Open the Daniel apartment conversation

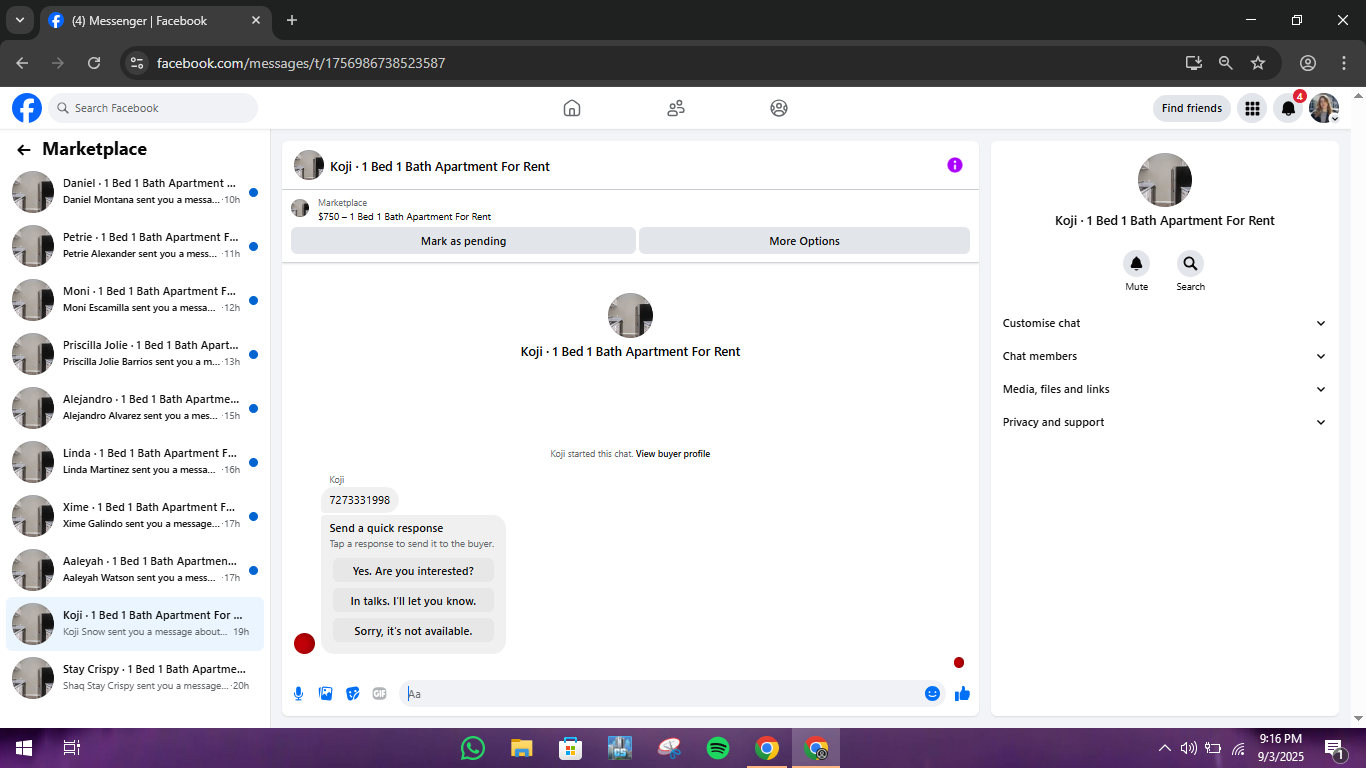click(135, 192)
